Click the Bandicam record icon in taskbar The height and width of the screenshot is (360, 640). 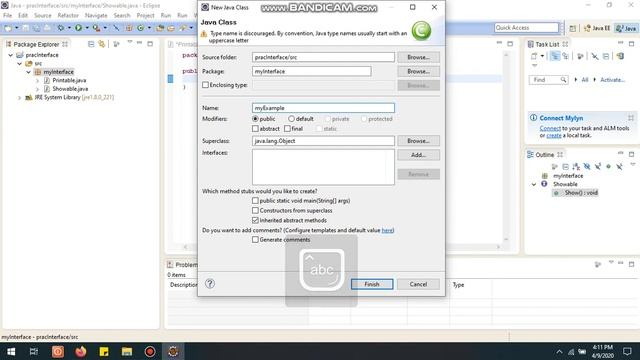point(150,351)
